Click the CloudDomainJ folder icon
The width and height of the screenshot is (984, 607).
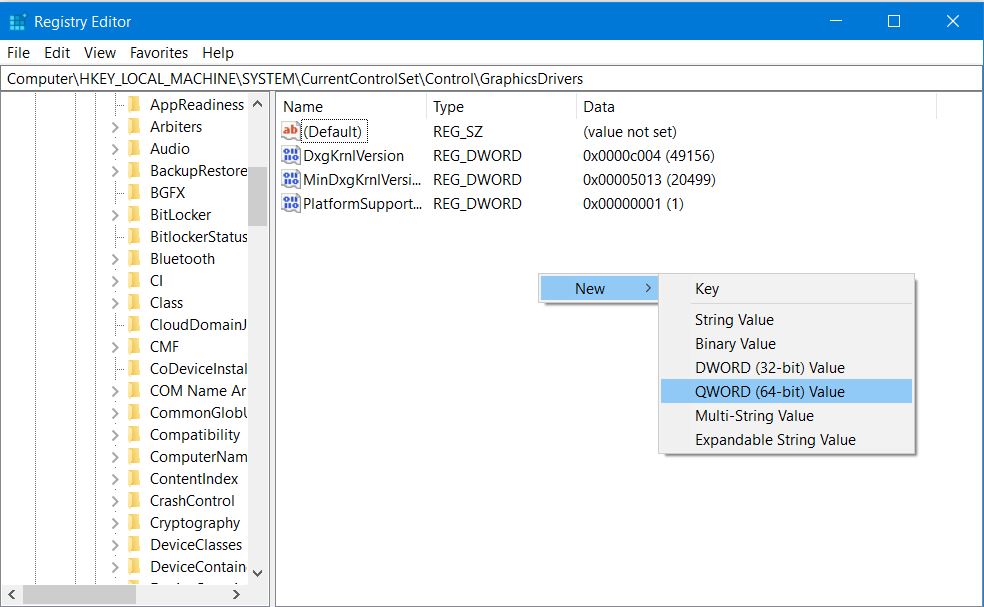pos(134,325)
